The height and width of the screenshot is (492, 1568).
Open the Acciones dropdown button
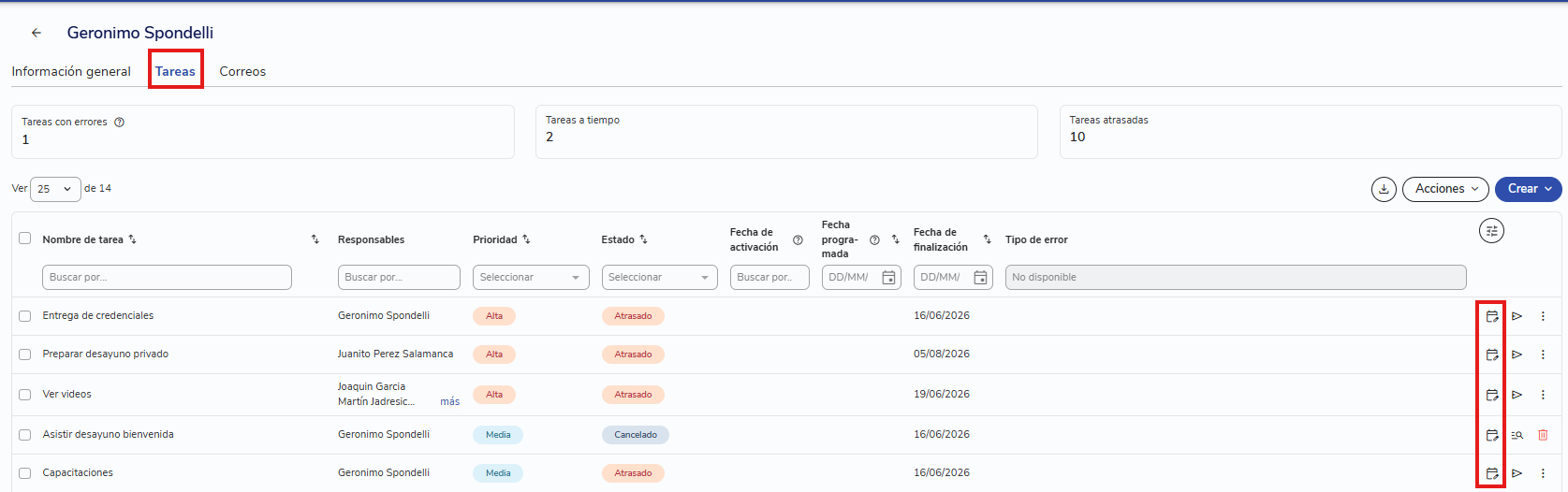[1445, 189]
